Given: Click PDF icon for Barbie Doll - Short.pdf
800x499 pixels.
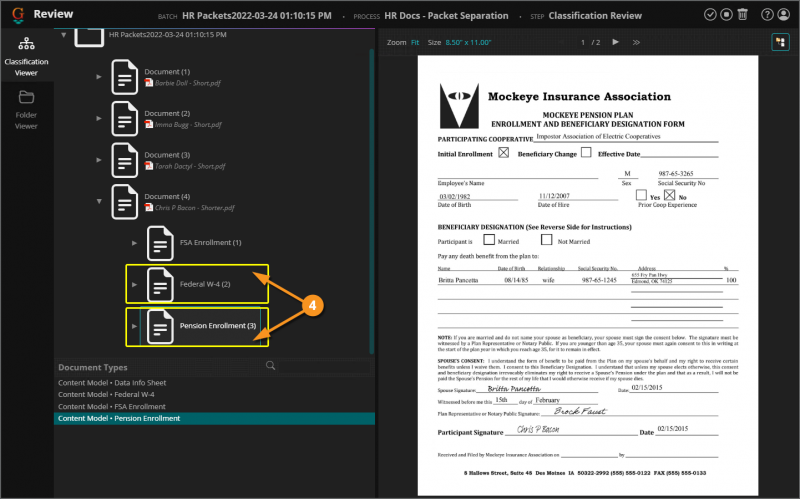Looking at the screenshot, I should tap(148, 83).
